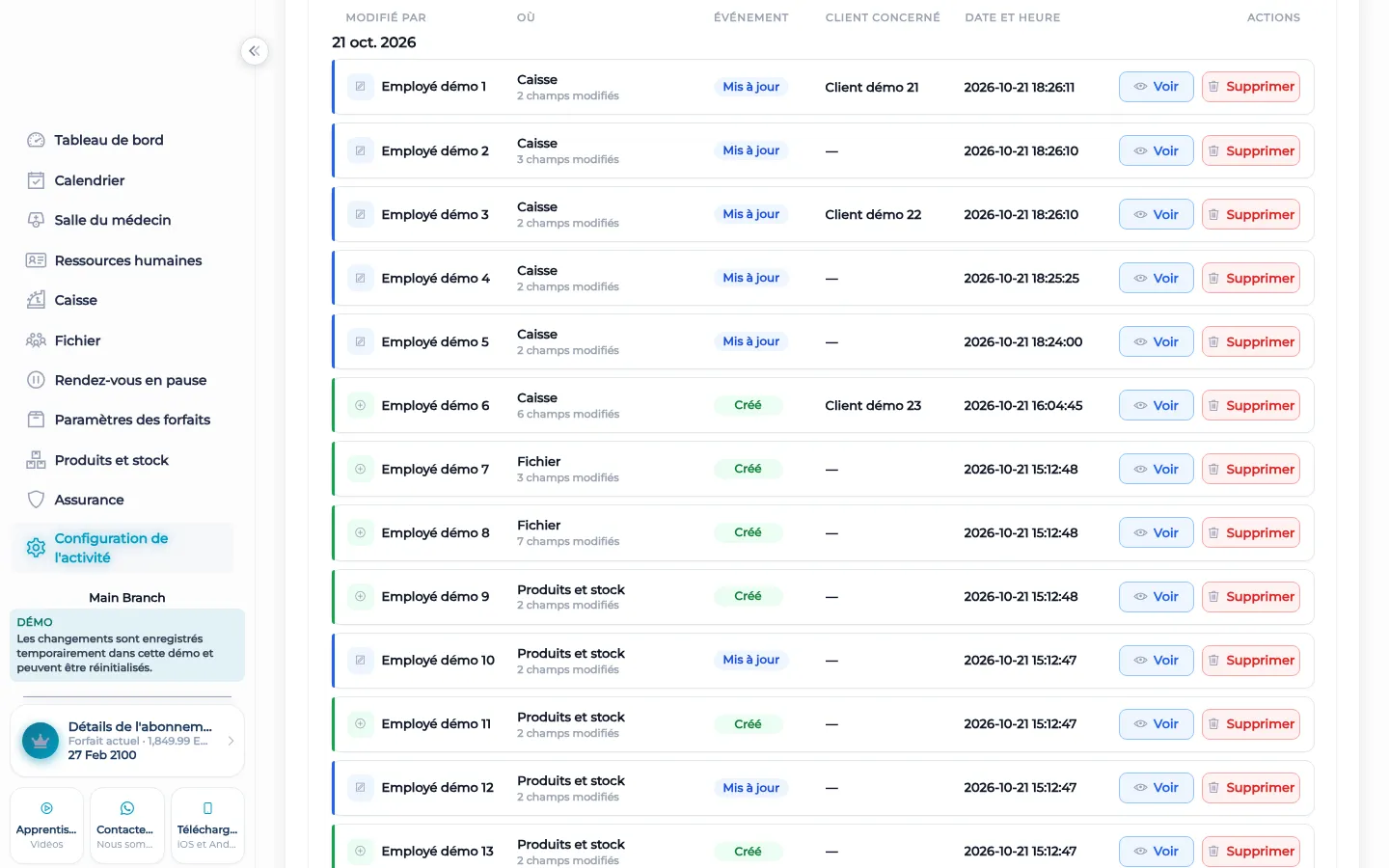Collapse the sidebar with the double chevron
This screenshot has height=868, width=1389.
click(254, 51)
